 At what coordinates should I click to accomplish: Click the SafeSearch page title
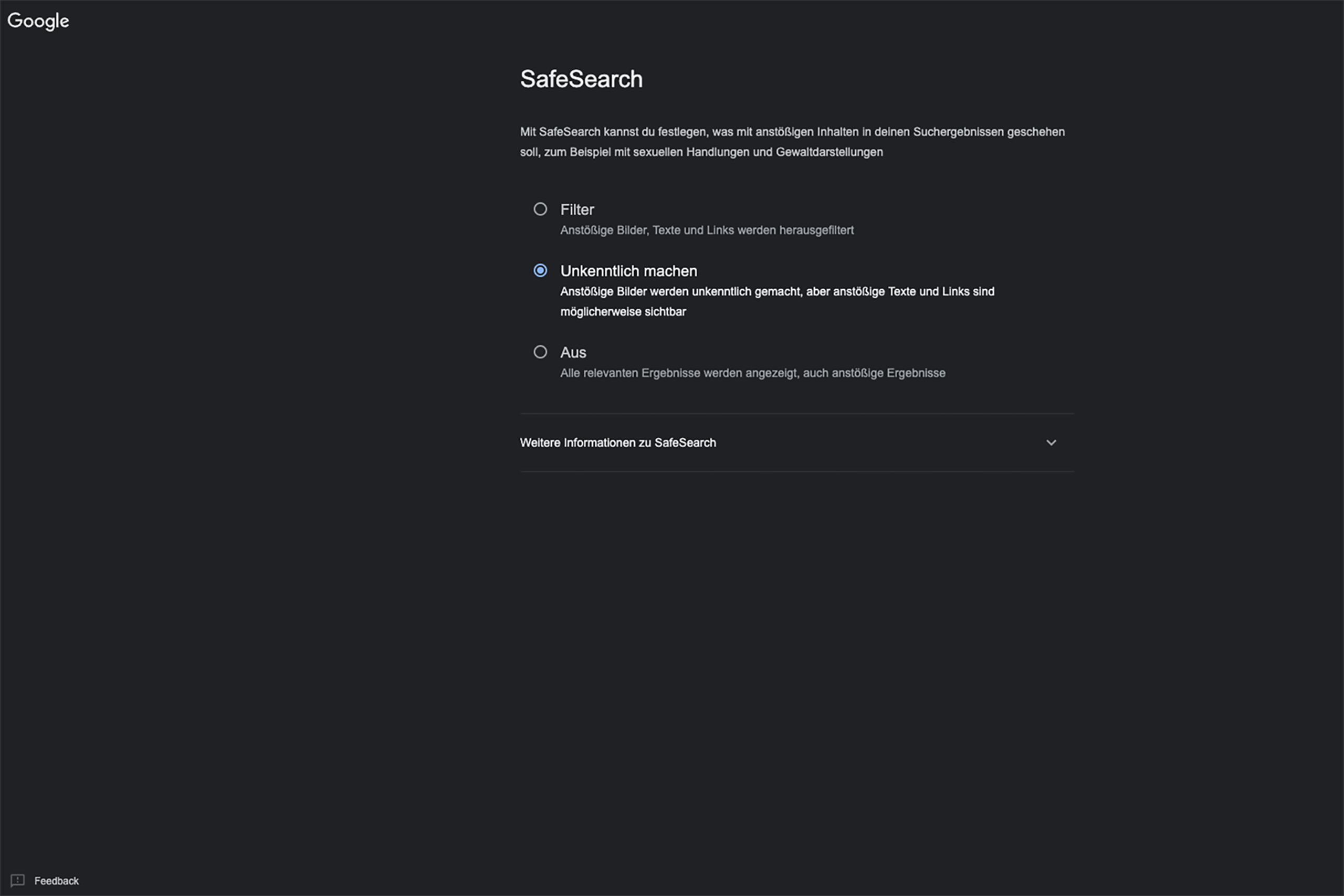pyautogui.click(x=581, y=79)
